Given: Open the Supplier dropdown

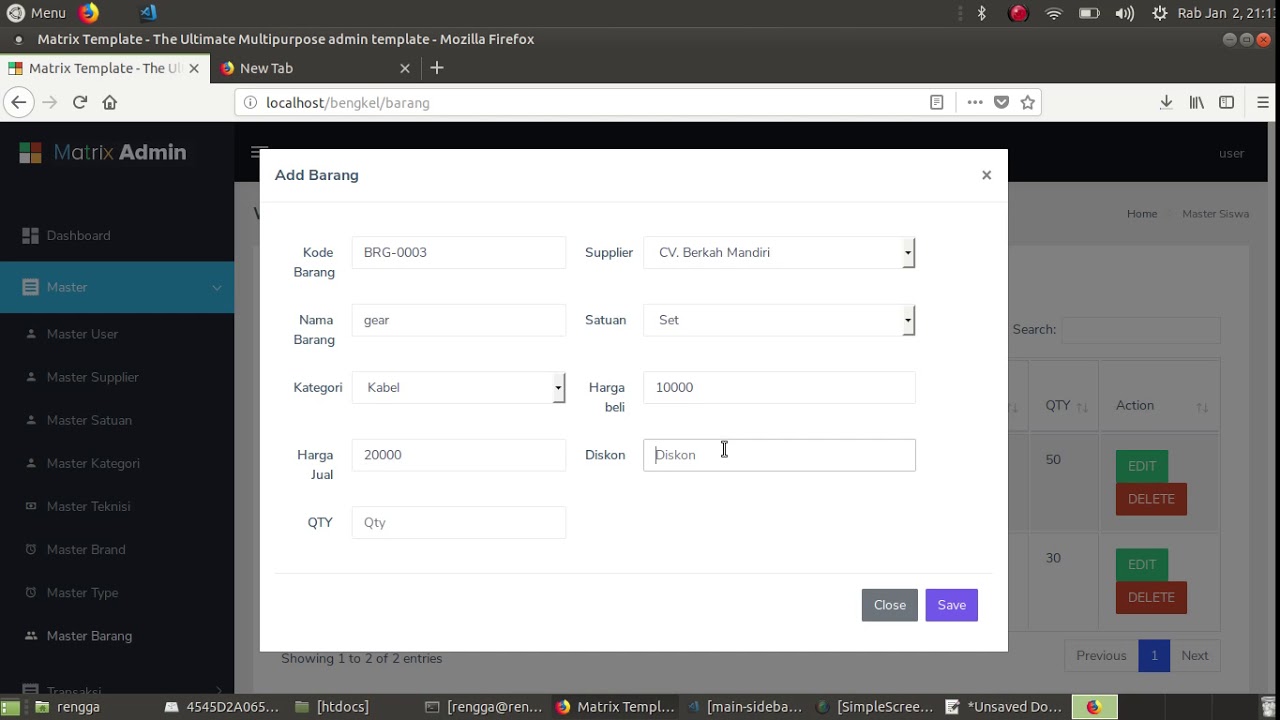Looking at the screenshot, I should tap(779, 252).
